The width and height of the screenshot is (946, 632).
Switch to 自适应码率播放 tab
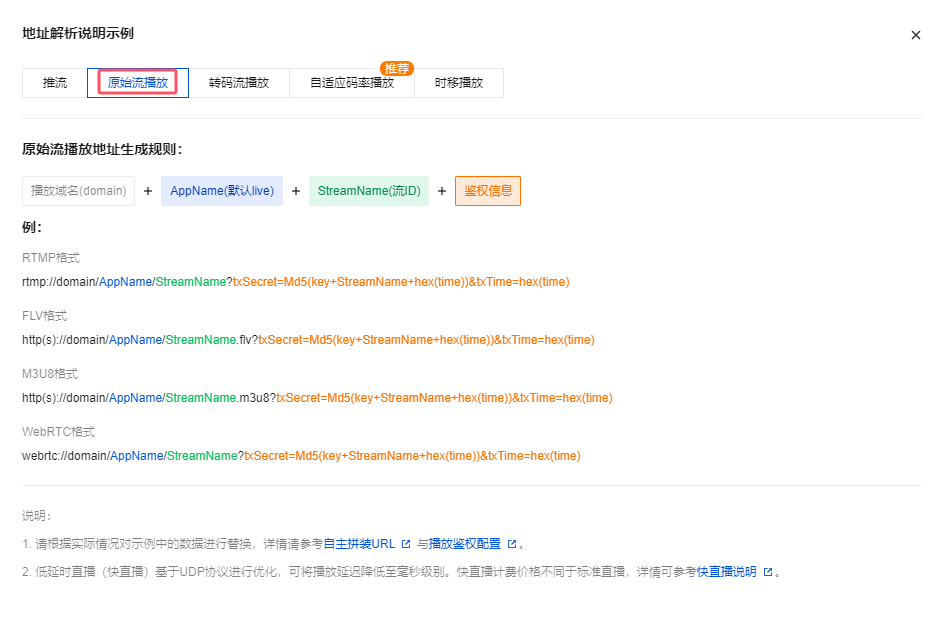352,83
